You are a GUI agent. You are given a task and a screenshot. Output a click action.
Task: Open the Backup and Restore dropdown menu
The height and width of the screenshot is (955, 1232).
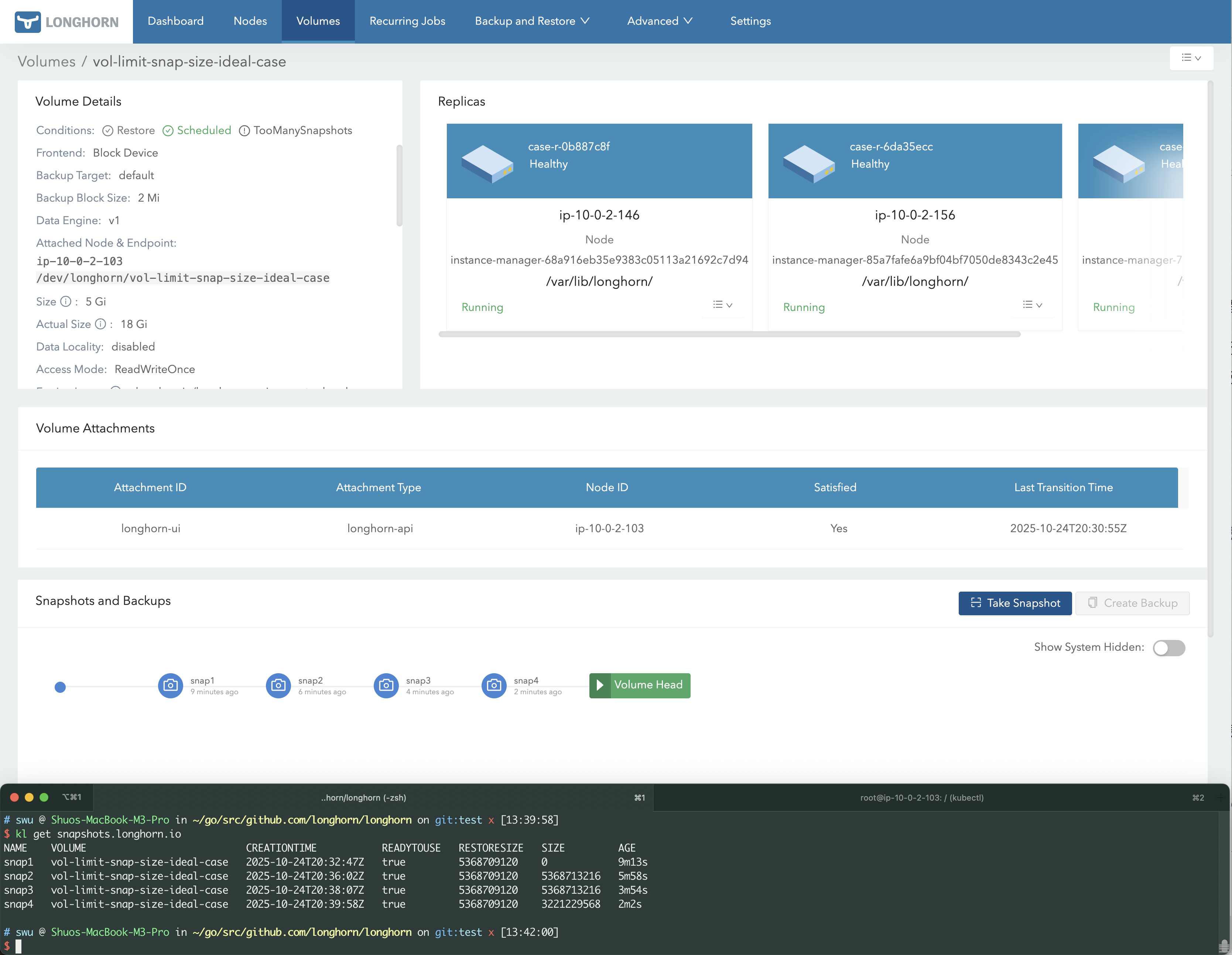pyautogui.click(x=531, y=21)
